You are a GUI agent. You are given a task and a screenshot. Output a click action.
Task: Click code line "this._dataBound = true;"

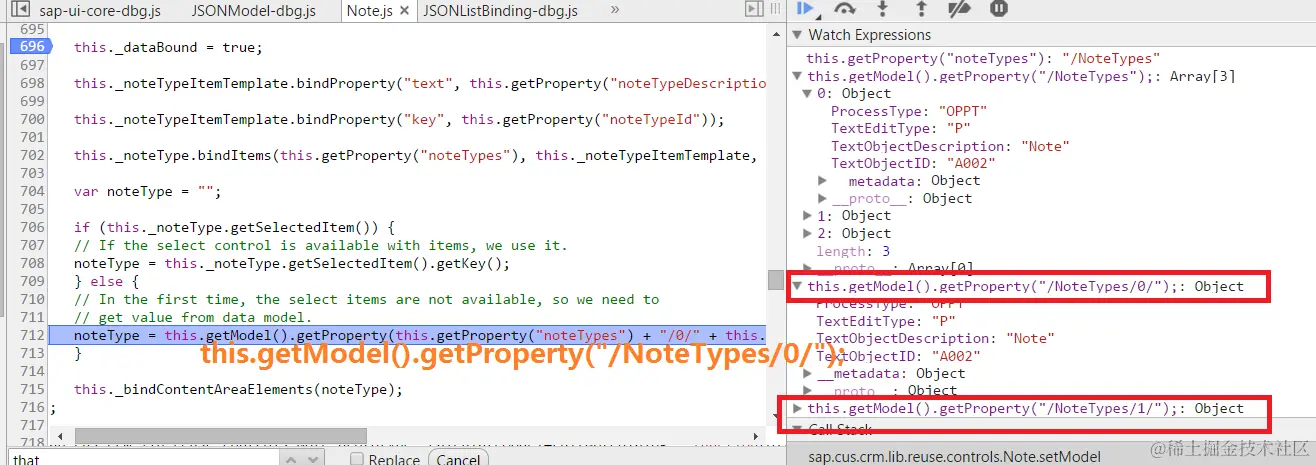(x=168, y=47)
